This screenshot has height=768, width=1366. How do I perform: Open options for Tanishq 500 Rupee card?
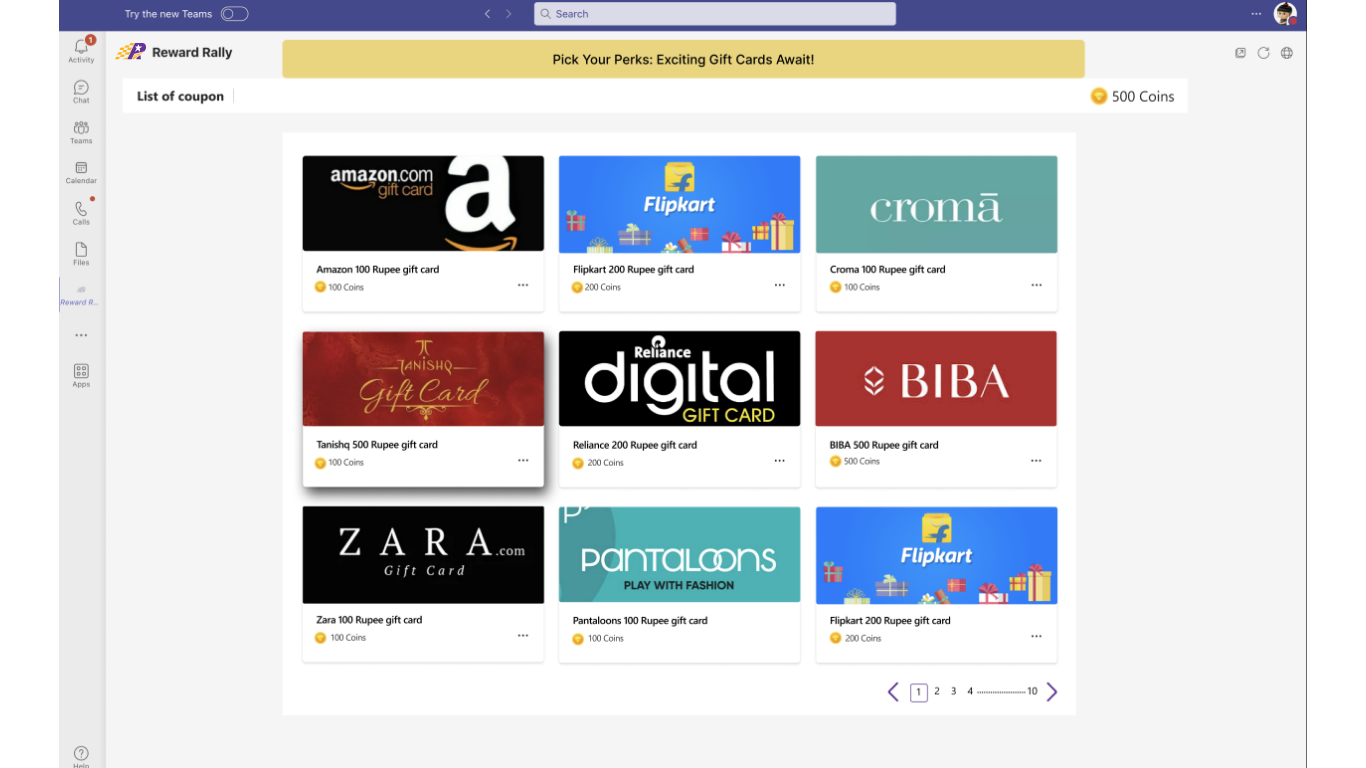[523, 461]
